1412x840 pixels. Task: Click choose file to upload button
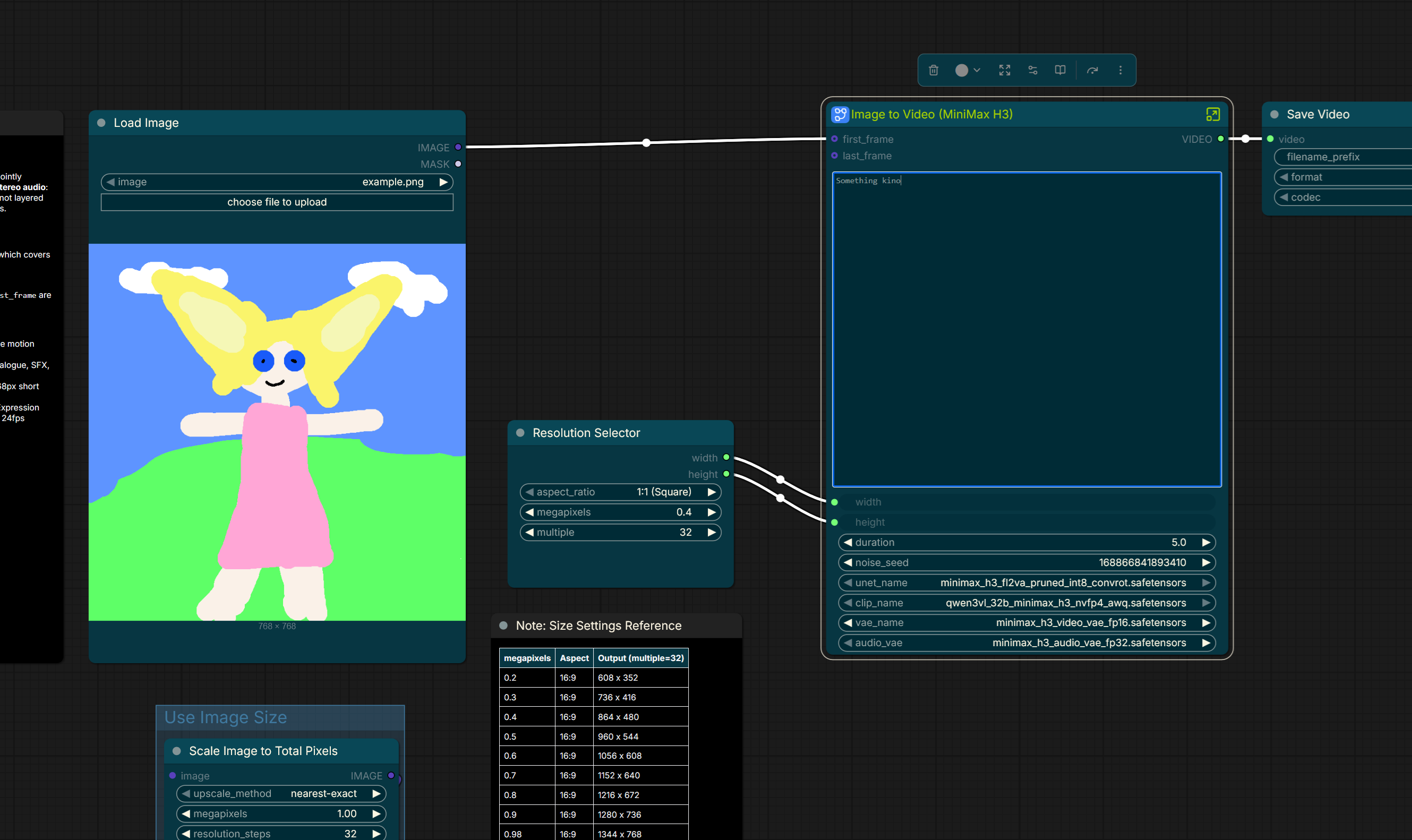[x=277, y=202]
